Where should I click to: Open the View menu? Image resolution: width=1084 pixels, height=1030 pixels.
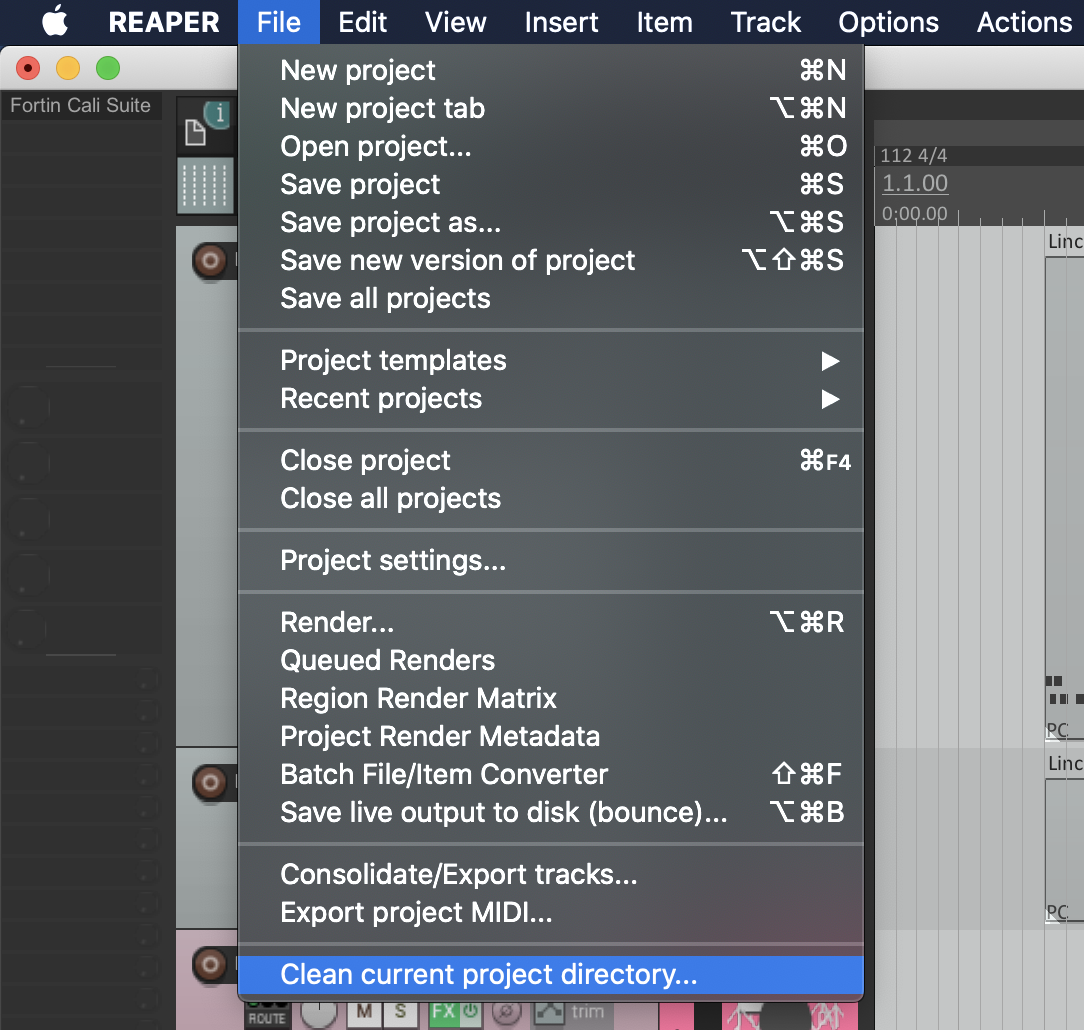[x=456, y=22]
